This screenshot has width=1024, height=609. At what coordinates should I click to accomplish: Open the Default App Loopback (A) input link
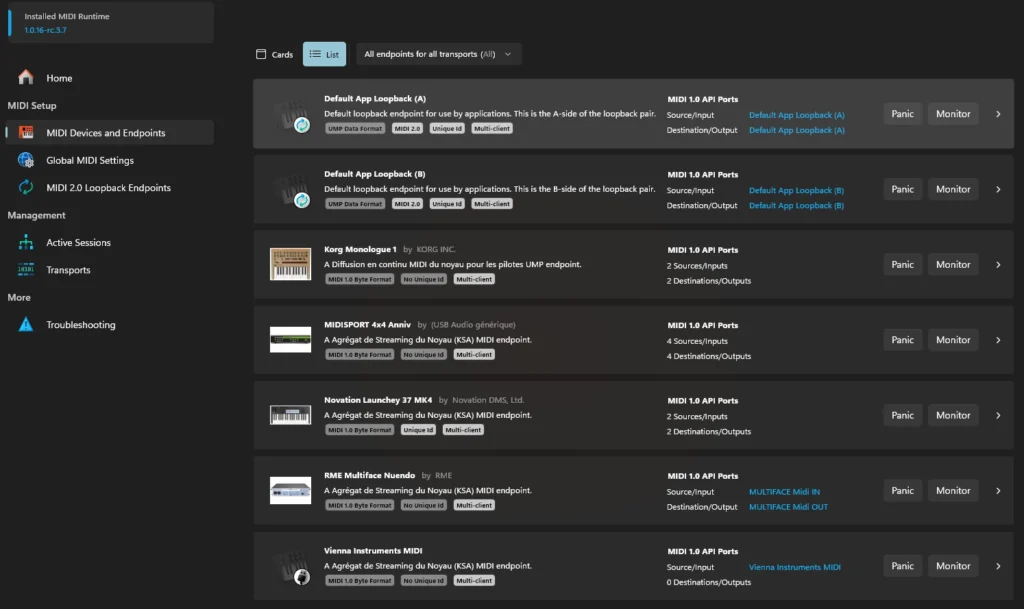[x=796, y=115]
